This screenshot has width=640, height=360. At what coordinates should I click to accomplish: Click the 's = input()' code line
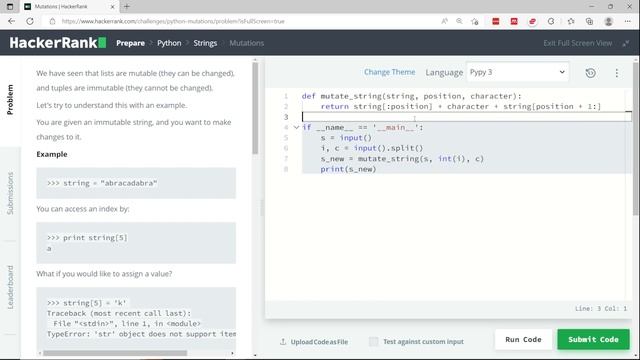346,138
